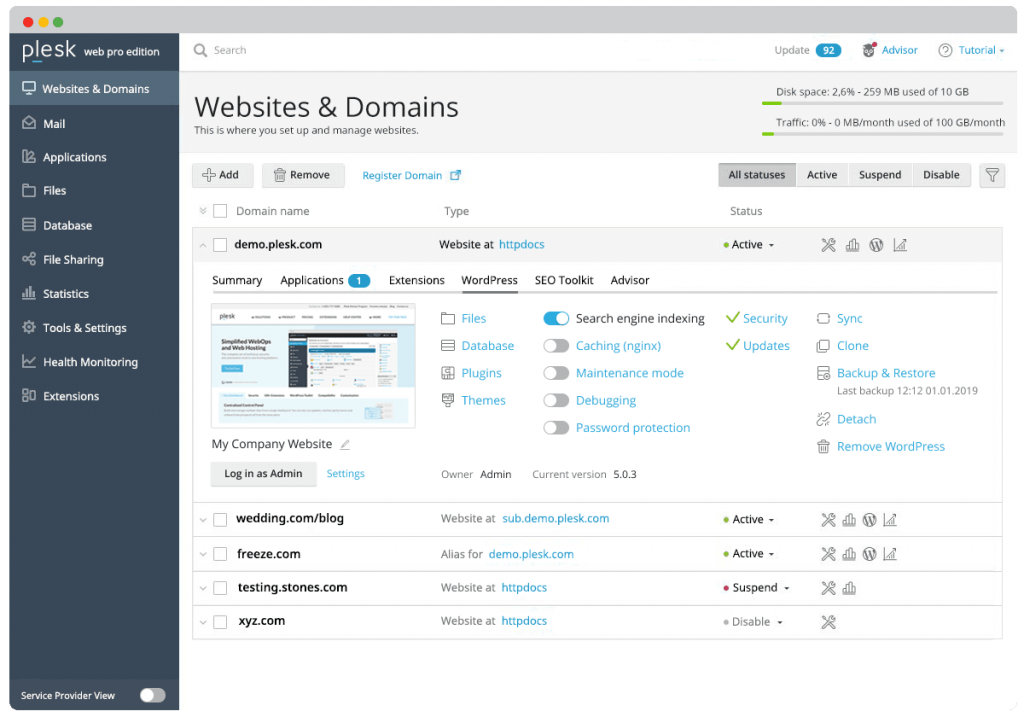Open Suspend status dropdown for testing.stones.com
Viewport: 1024px width, 717px height.
[756, 588]
